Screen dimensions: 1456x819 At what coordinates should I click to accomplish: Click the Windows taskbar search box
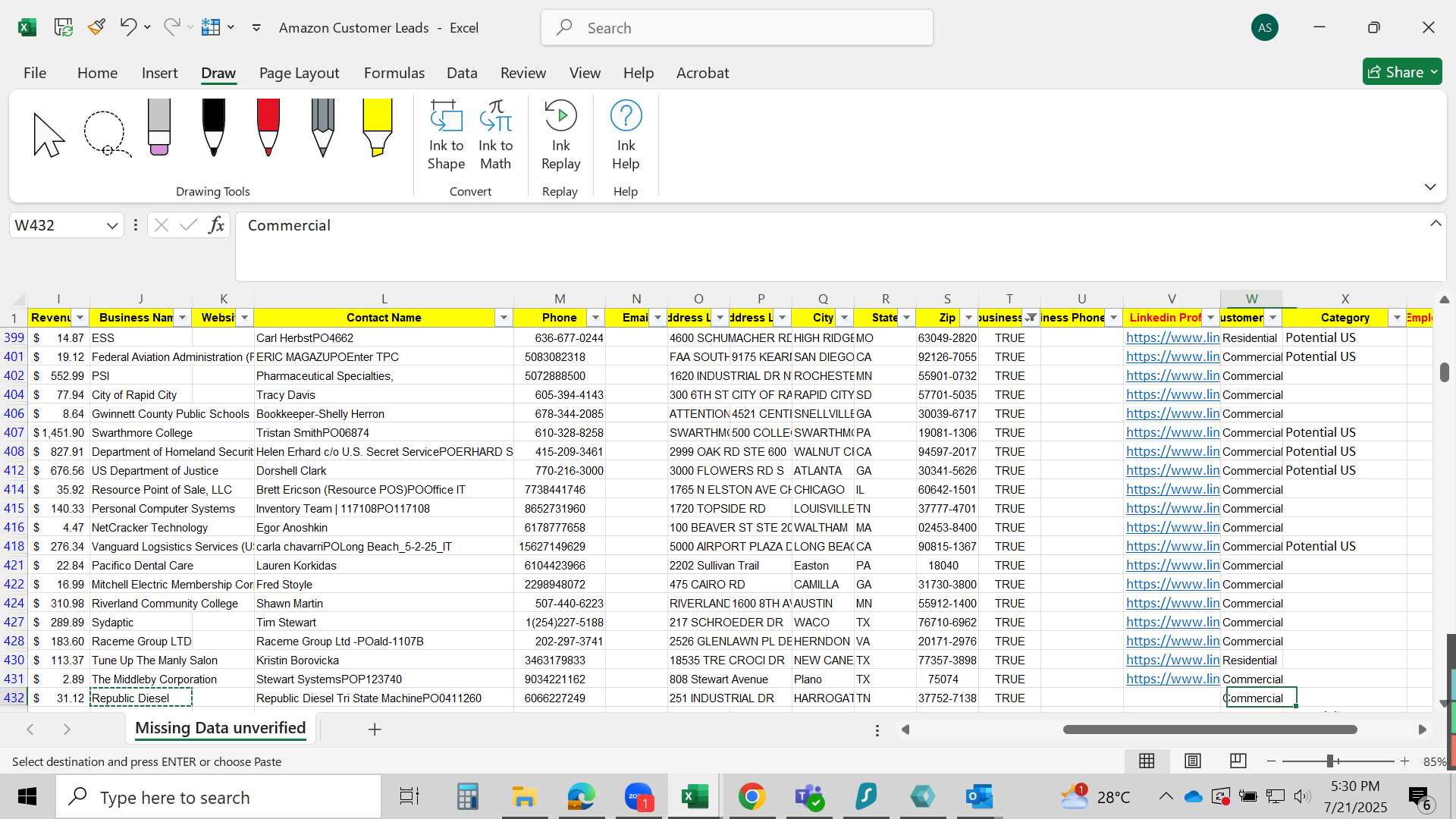(x=218, y=797)
